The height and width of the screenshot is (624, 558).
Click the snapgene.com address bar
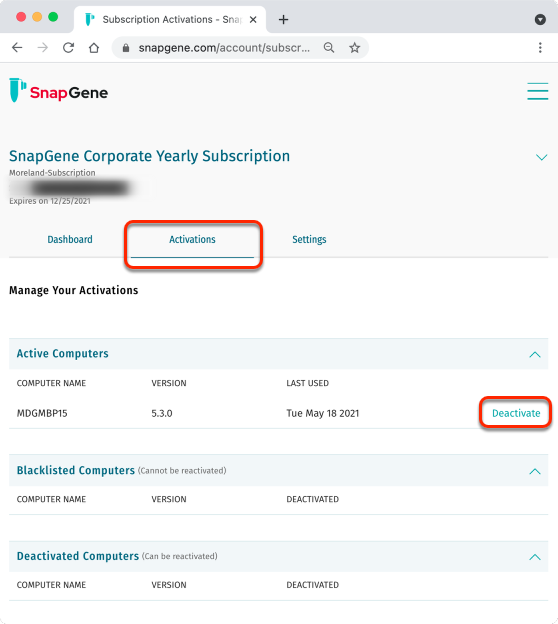point(224,48)
